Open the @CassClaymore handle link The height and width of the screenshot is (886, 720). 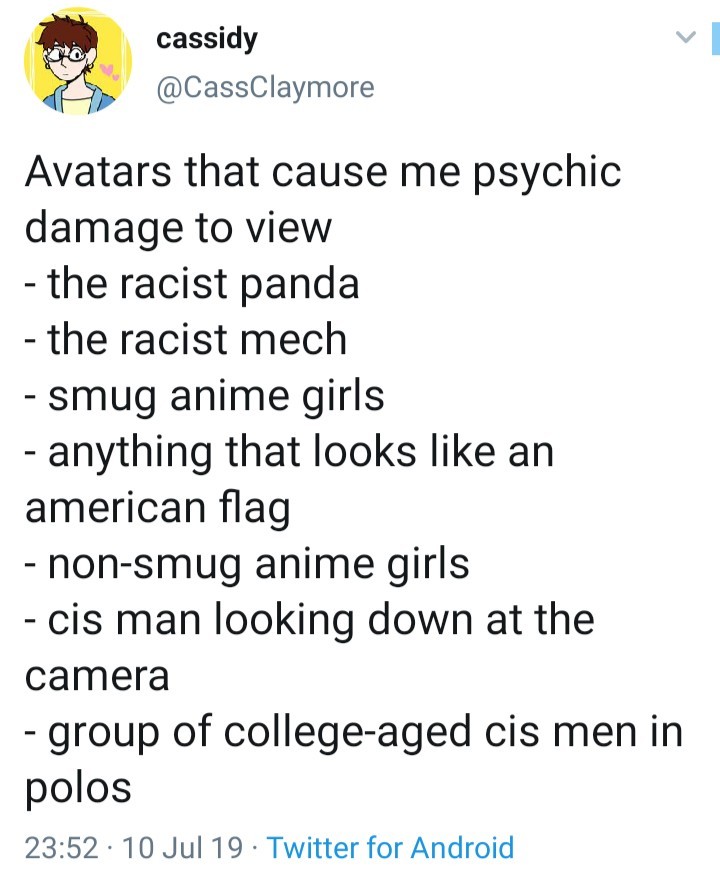[x=265, y=88]
